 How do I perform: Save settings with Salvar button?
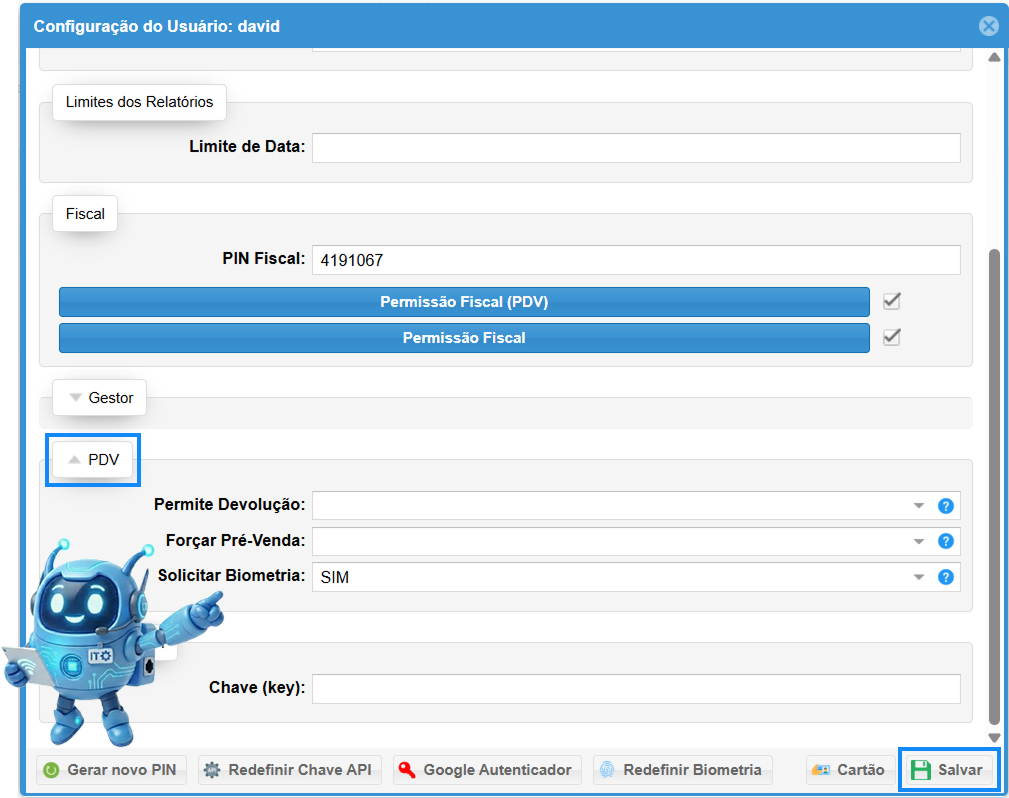[948, 770]
